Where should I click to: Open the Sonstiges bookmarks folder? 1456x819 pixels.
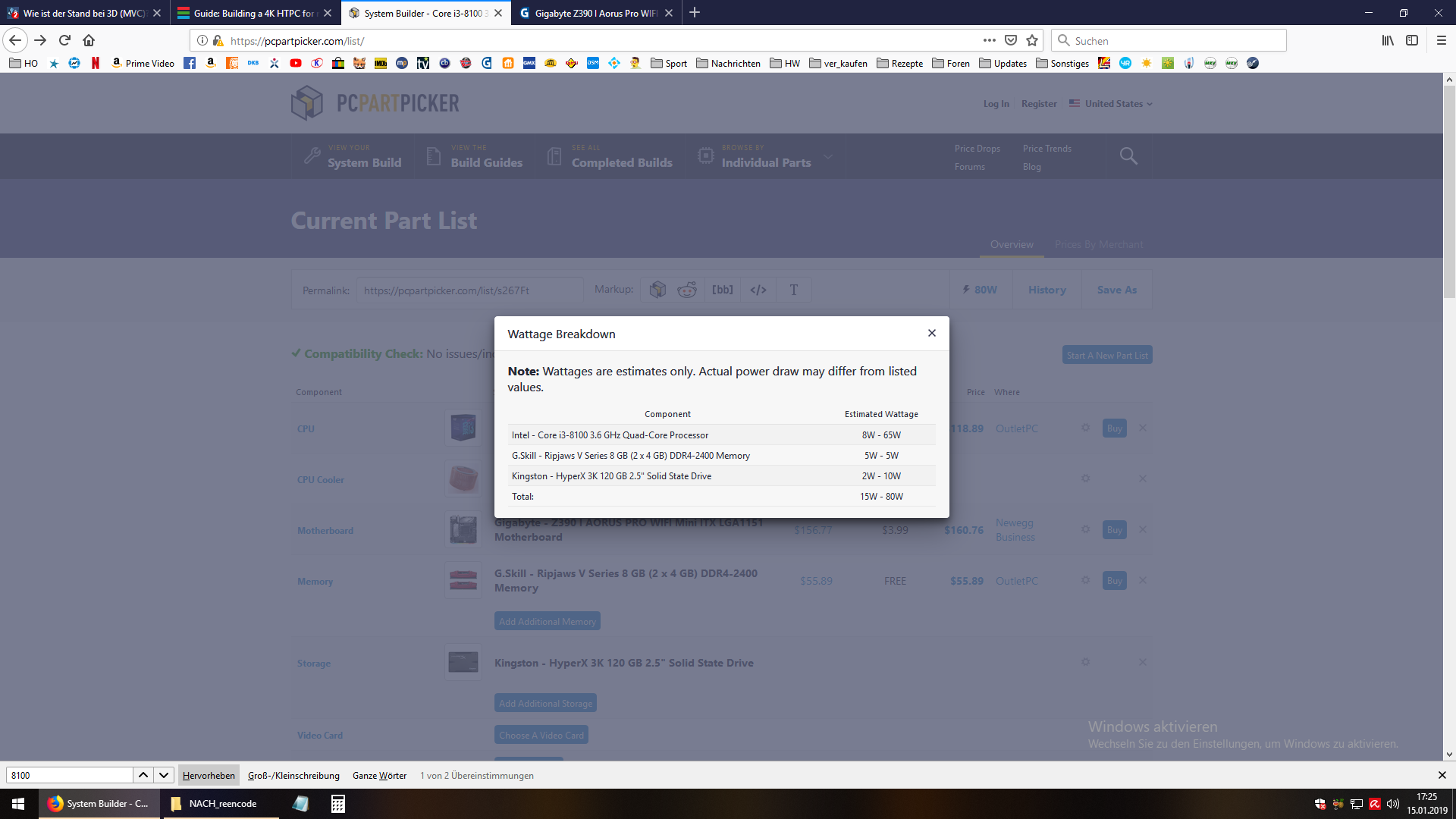point(1062,63)
